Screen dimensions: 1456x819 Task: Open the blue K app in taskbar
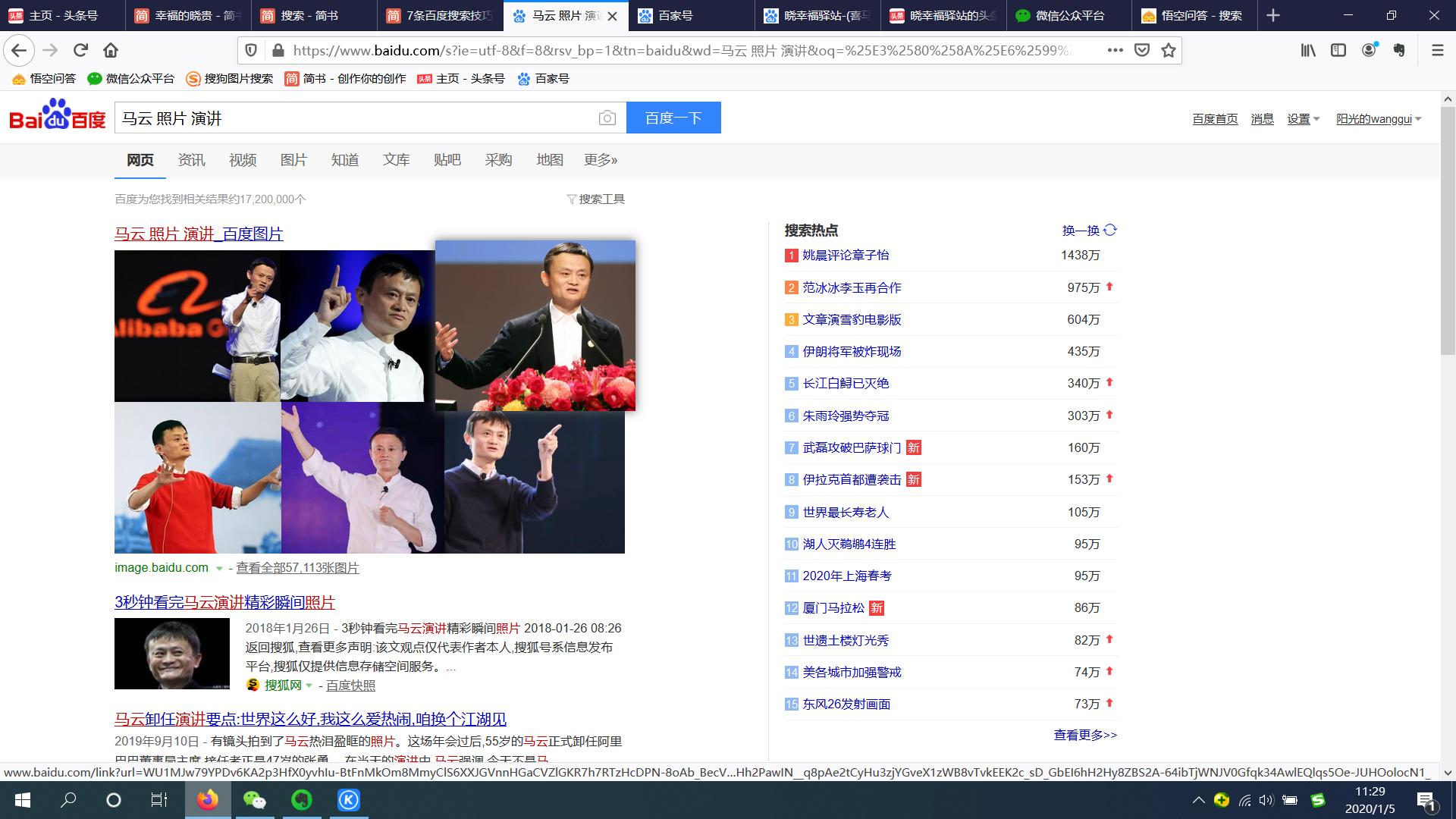click(349, 800)
